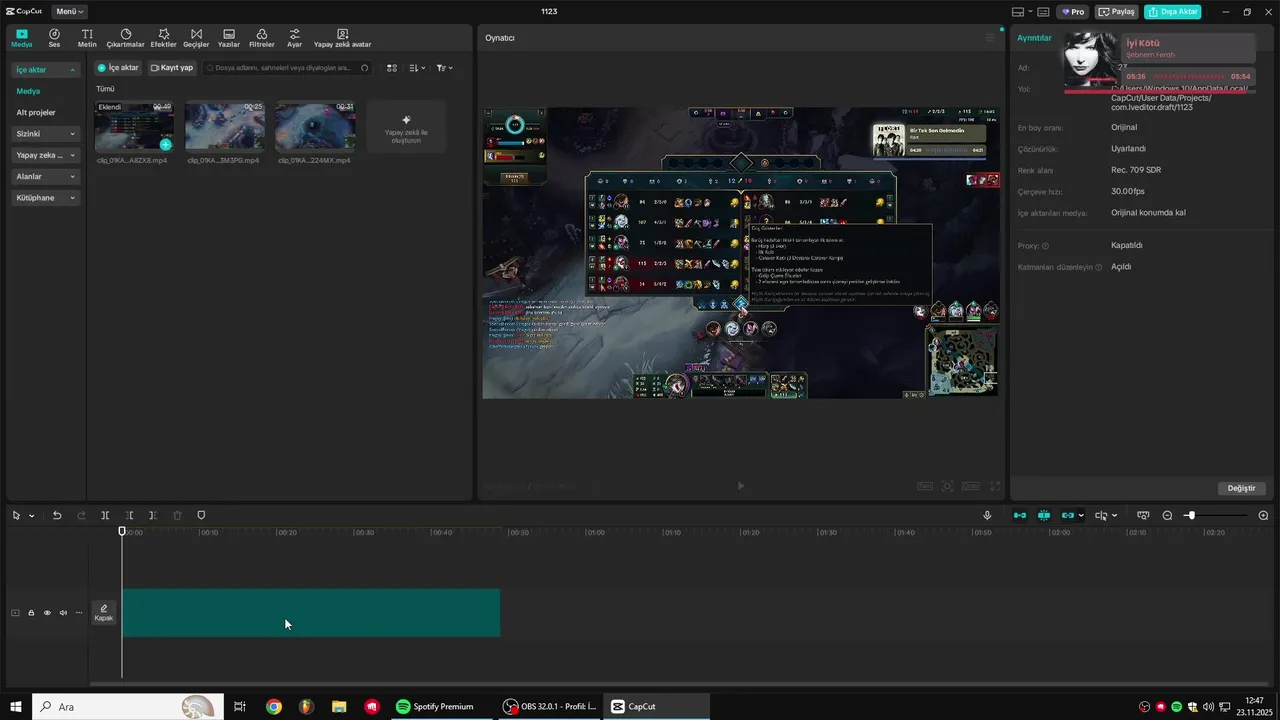Click the timeline zoom-in magnifier icon
Image resolution: width=1280 pixels, height=720 pixels.
point(1263,515)
